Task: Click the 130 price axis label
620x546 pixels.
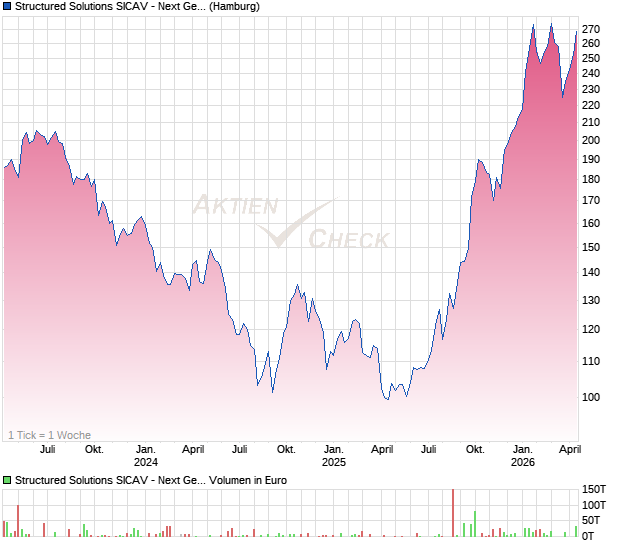Action: click(591, 300)
